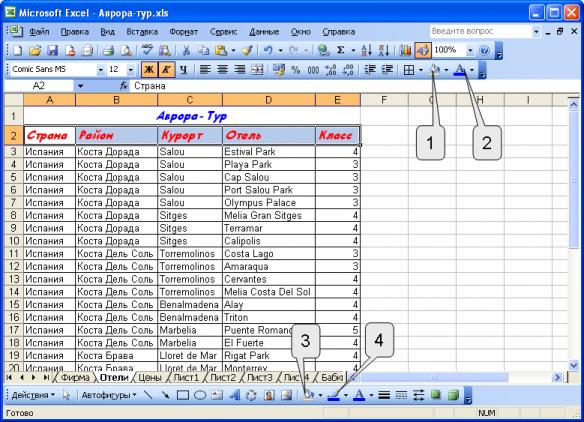Apply formatting toolbar Fill Color paint bucket
This screenshot has width=584, height=422.
(x=434, y=70)
